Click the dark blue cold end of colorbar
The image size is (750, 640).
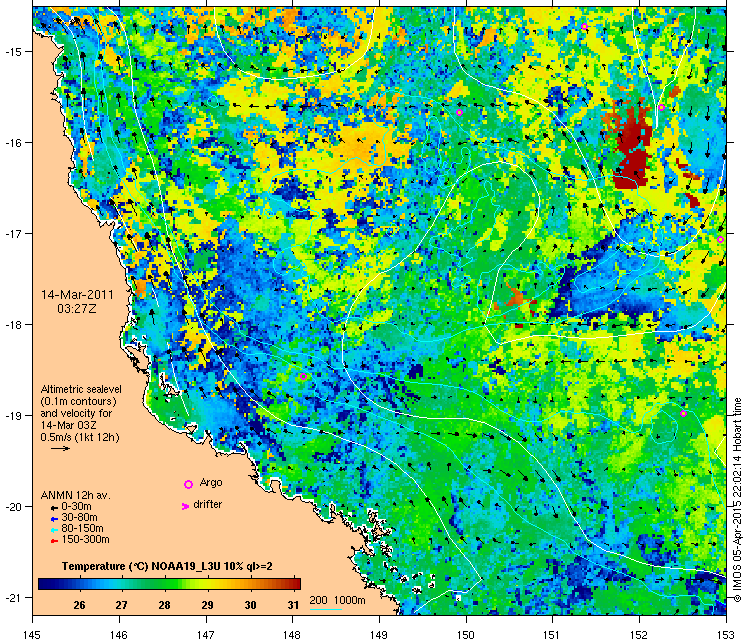point(45,584)
